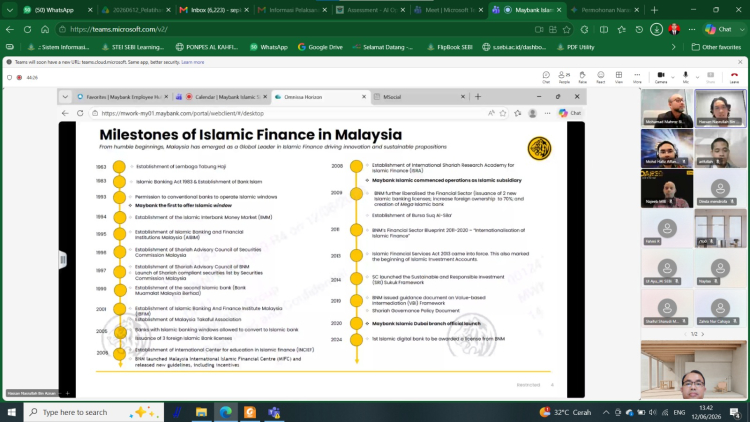Go to next page of participants
750x422 pixels.
tap(703, 334)
